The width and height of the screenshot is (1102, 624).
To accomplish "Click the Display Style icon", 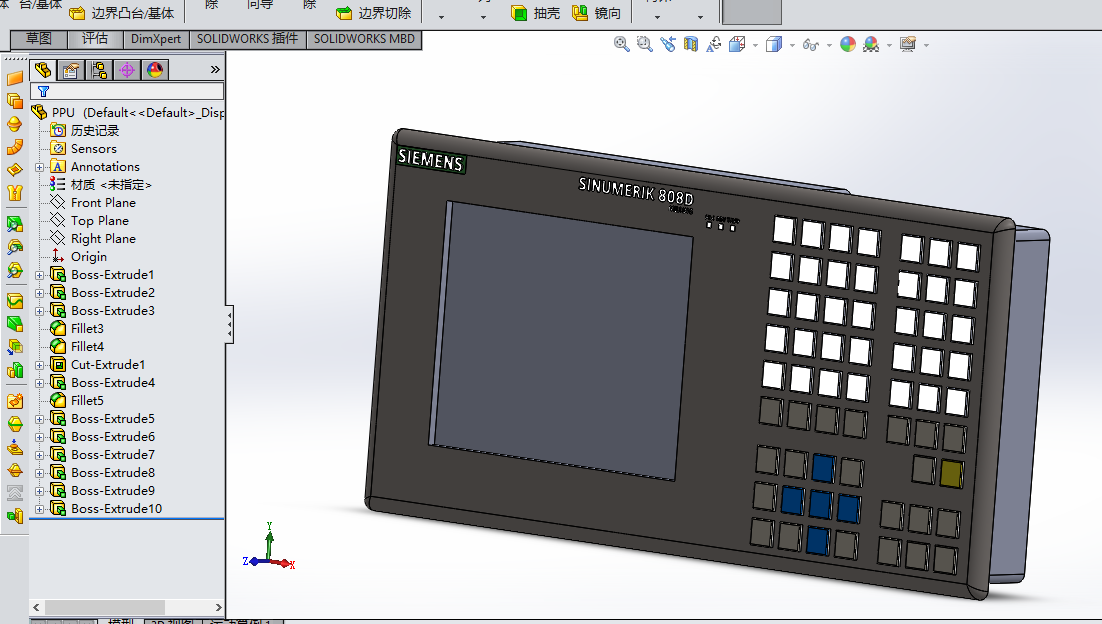I will [774, 44].
